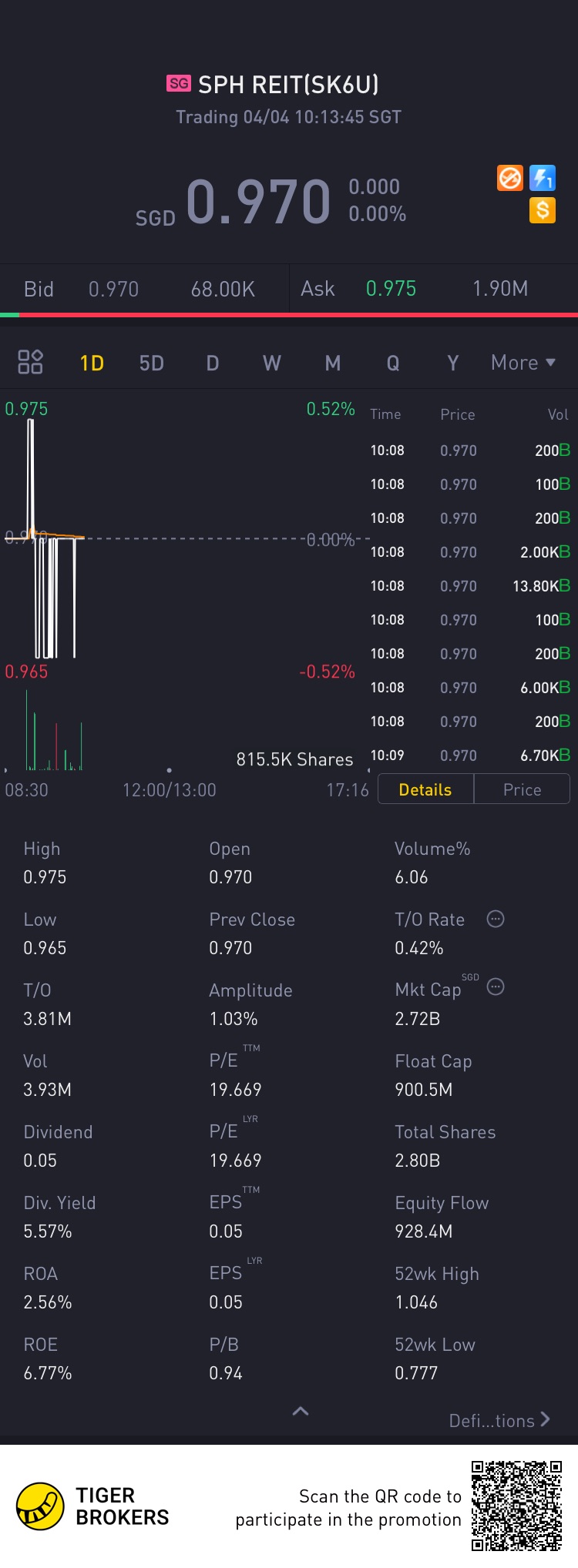The height and width of the screenshot is (1568, 578).
Task: Open the chart layout grid icon
Action: [x=30, y=362]
